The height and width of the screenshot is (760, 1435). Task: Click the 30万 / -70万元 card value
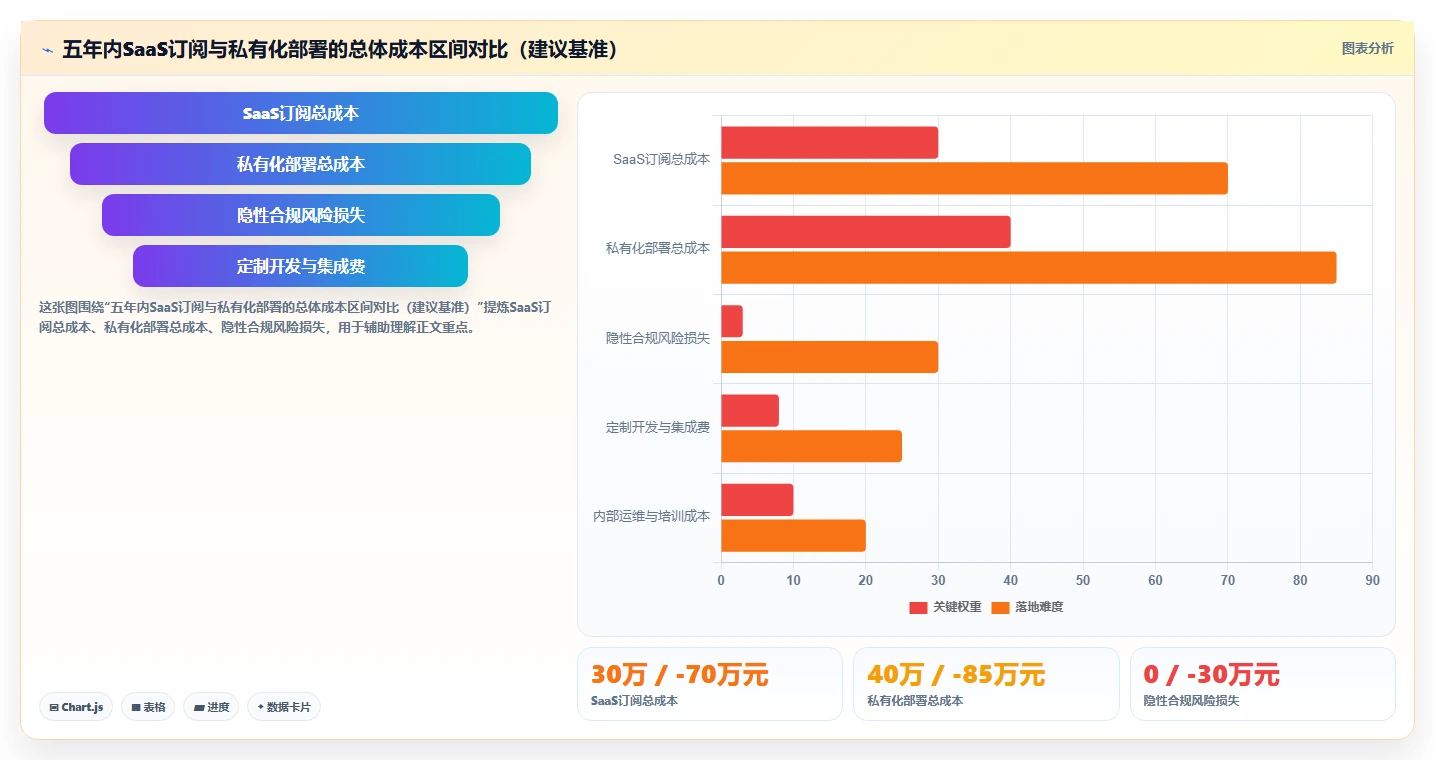(680, 675)
